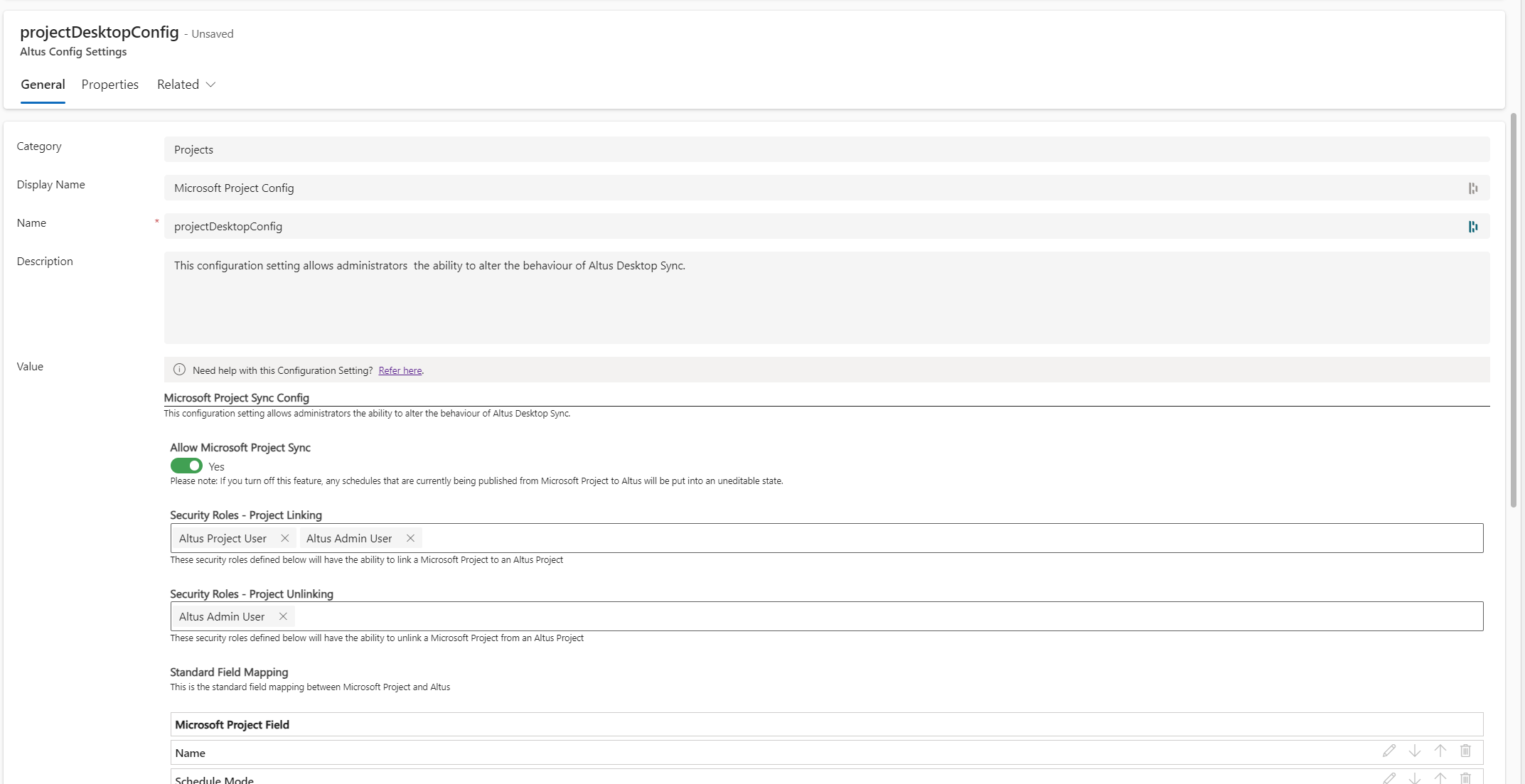Edit the Name field mapping row

point(1388,751)
